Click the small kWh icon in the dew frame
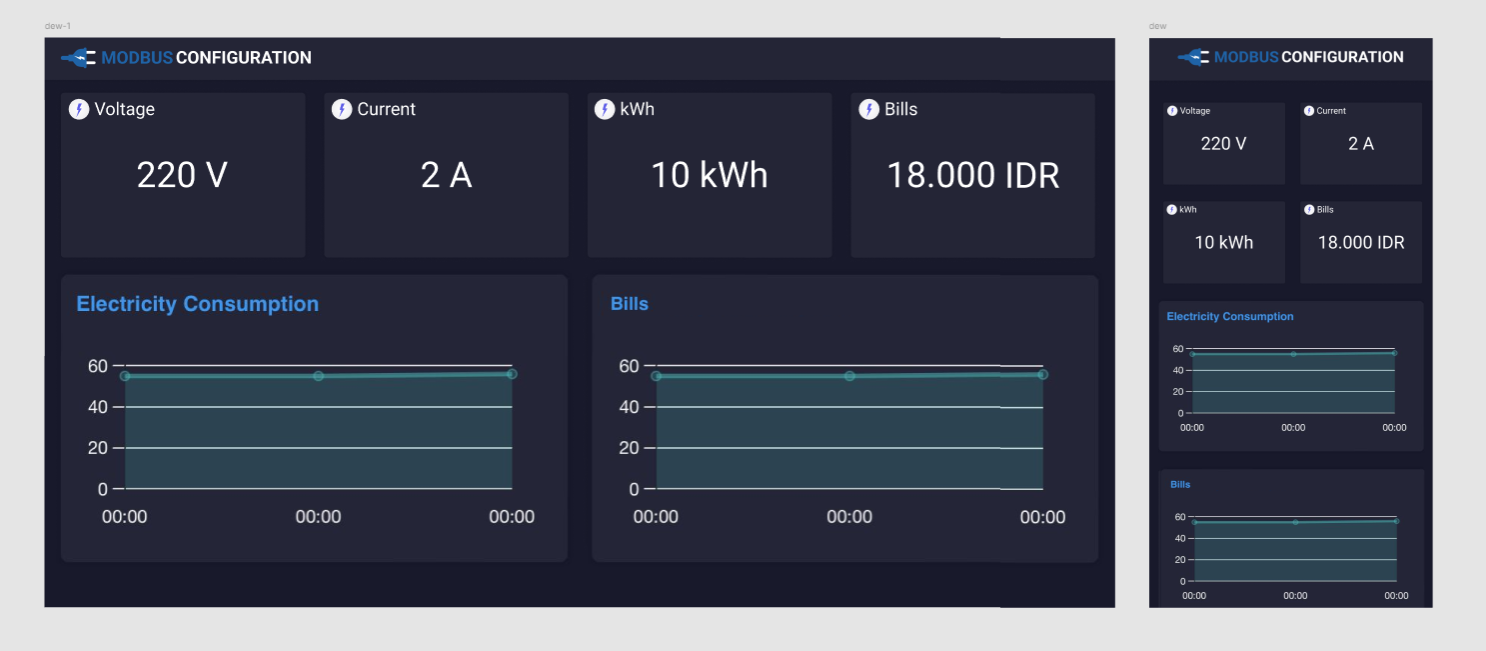Image resolution: width=1486 pixels, height=651 pixels. (x=1172, y=210)
